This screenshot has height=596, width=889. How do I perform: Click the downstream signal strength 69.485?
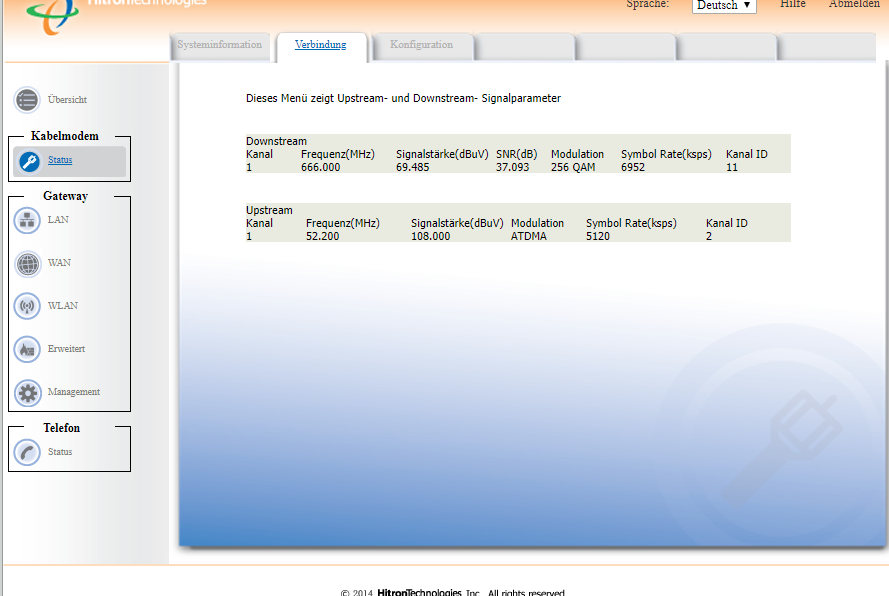tap(412, 167)
